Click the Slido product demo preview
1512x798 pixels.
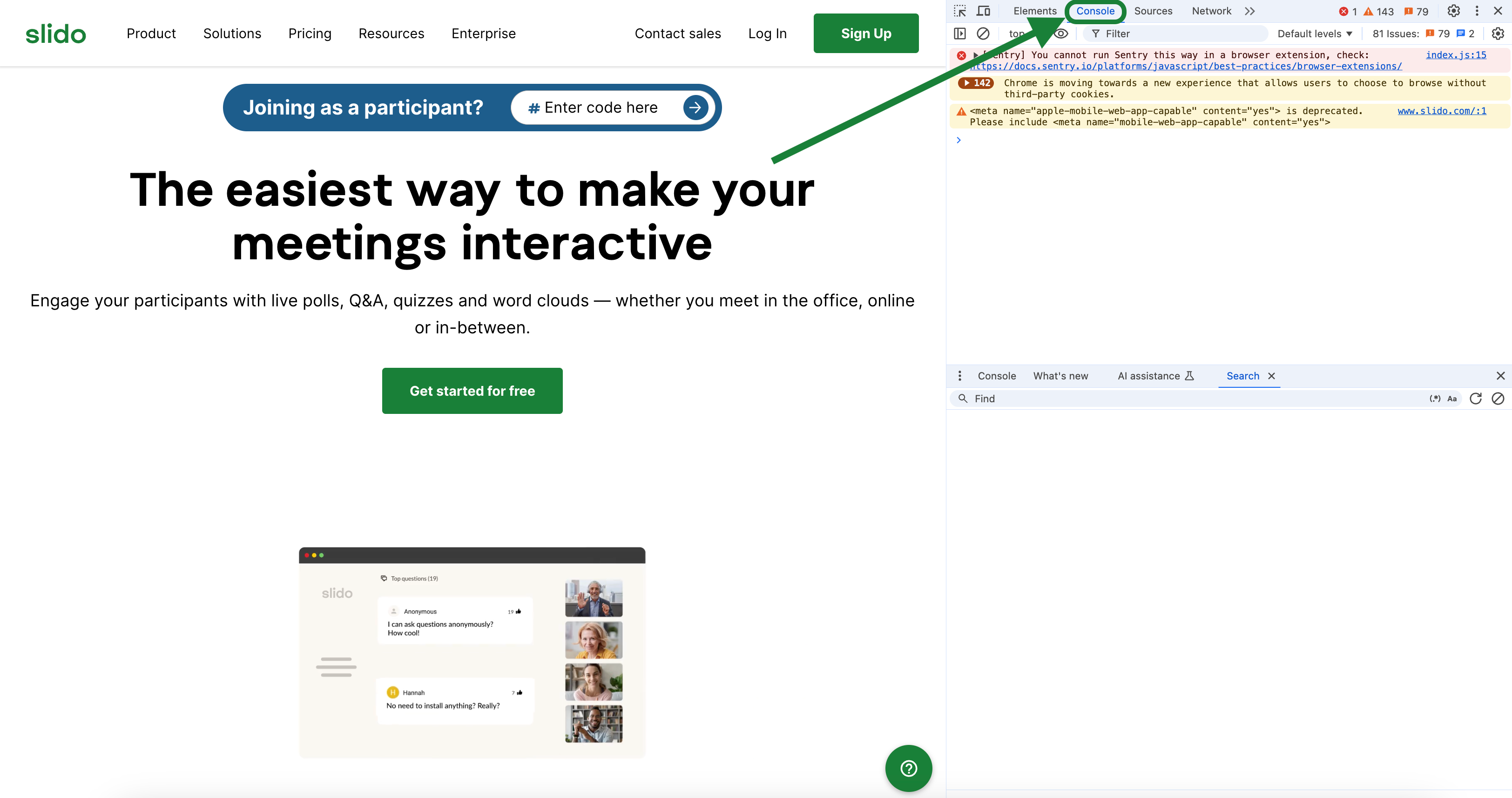coord(472,652)
